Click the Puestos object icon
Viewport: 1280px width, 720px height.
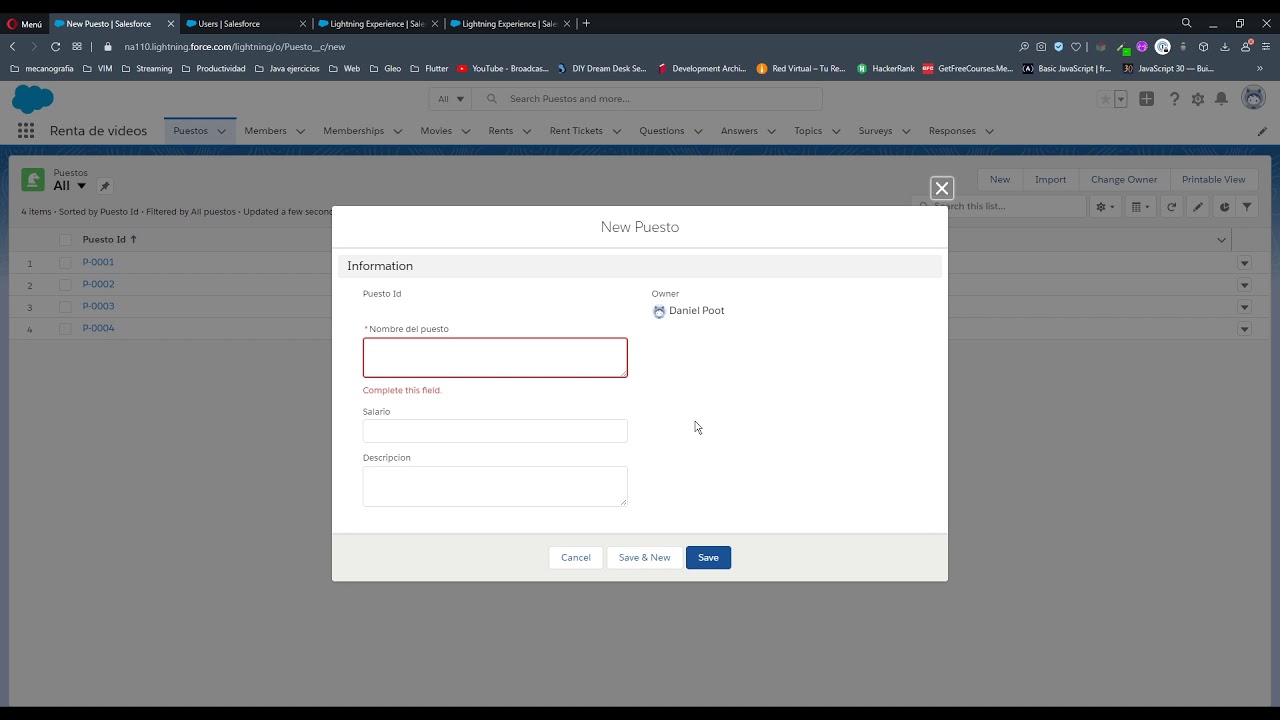(x=33, y=179)
